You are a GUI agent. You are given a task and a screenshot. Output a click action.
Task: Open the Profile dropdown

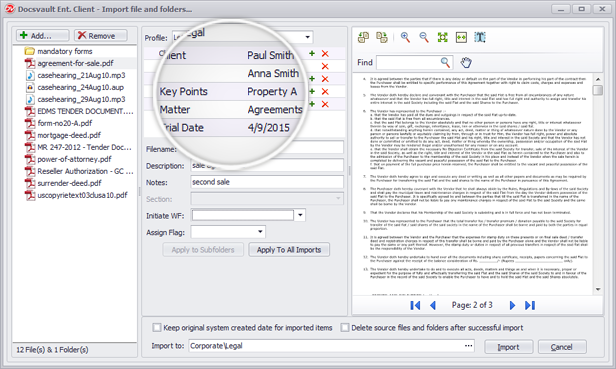coord(308,37)
